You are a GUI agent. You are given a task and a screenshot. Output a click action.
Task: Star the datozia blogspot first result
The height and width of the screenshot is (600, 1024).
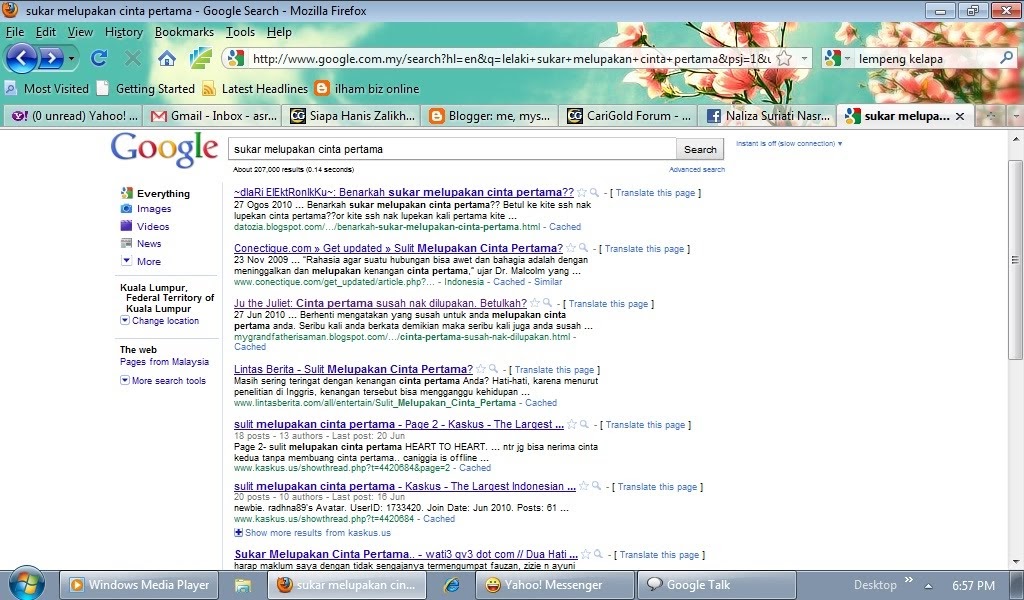pos(582,193)
